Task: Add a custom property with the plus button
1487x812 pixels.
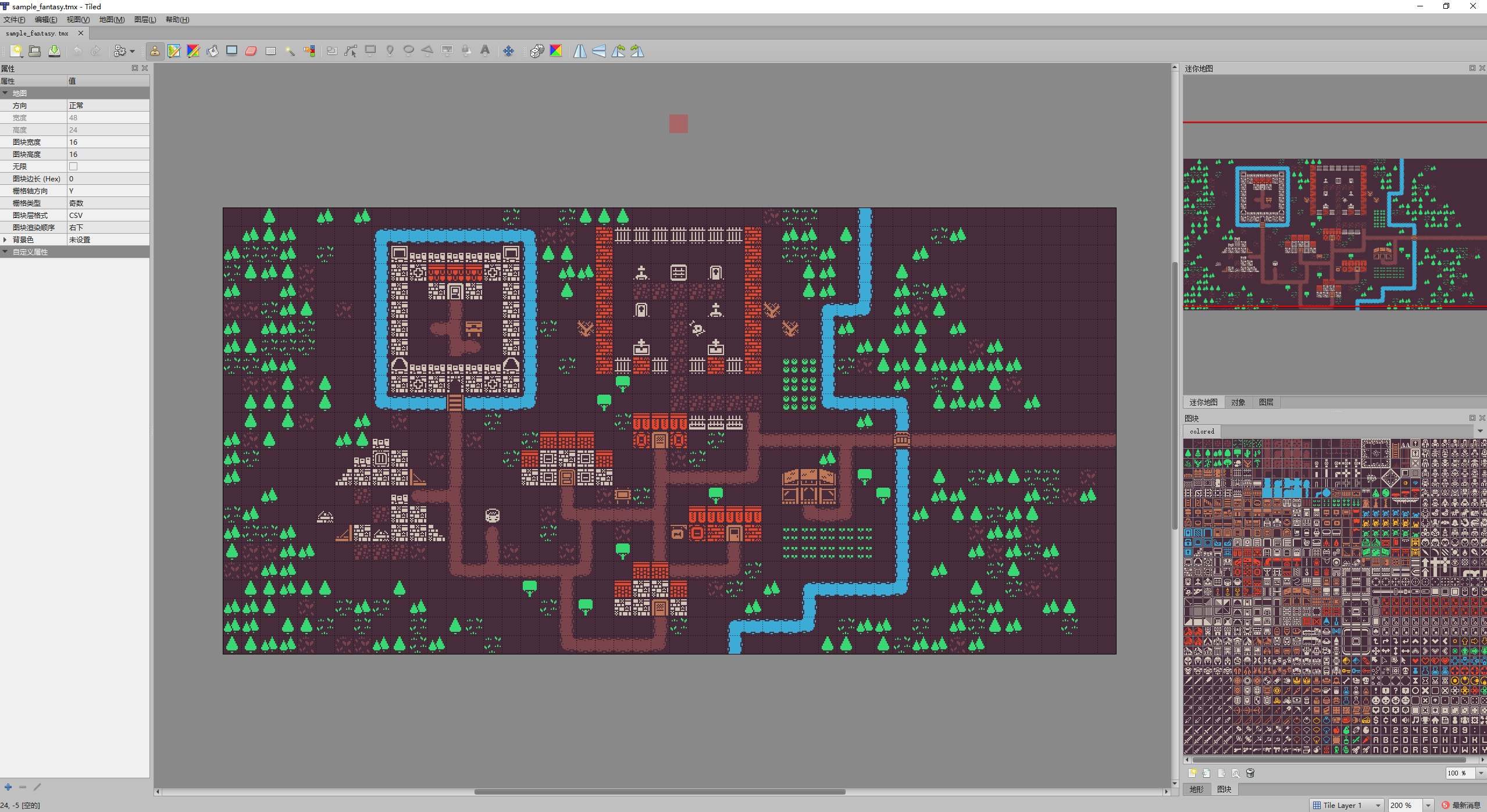Action: (8, 787)
